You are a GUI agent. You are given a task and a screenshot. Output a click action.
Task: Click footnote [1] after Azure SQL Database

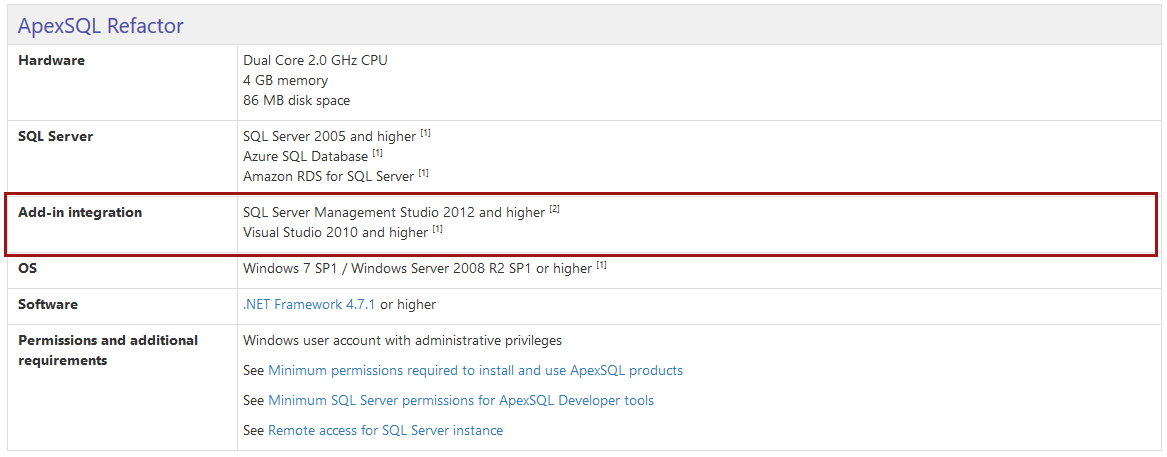pos(377,153)
